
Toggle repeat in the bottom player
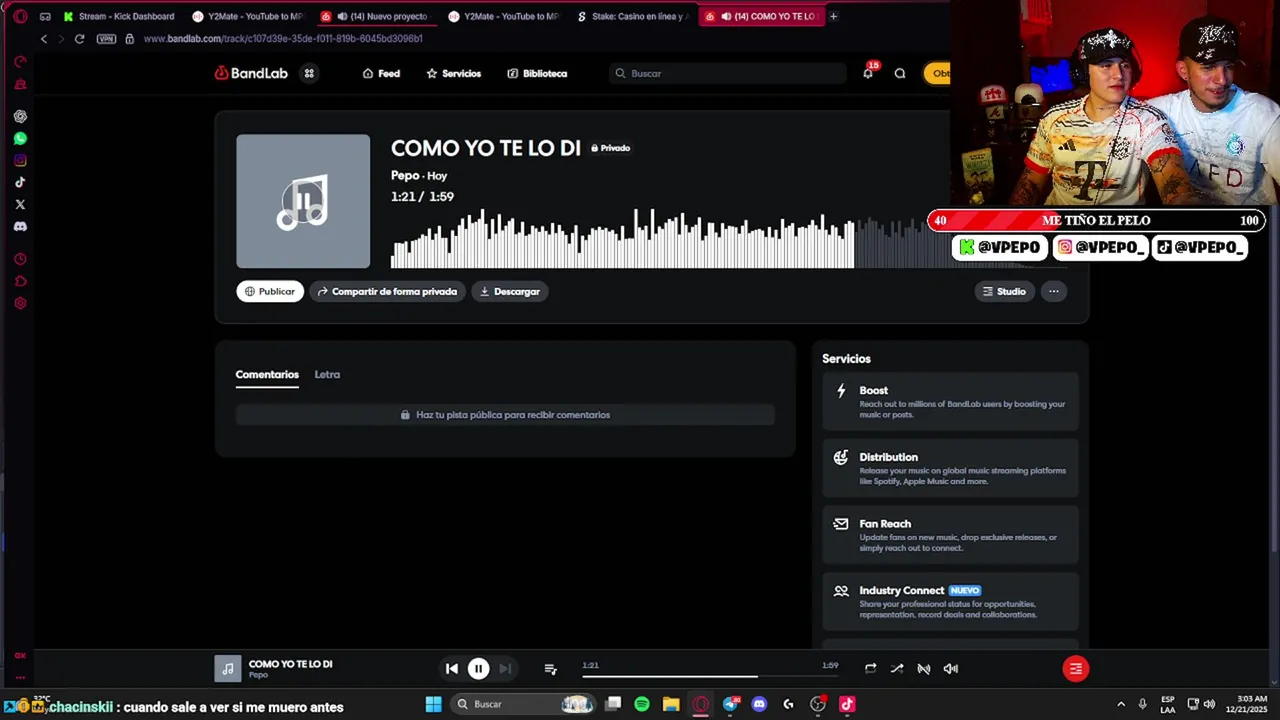870,669
